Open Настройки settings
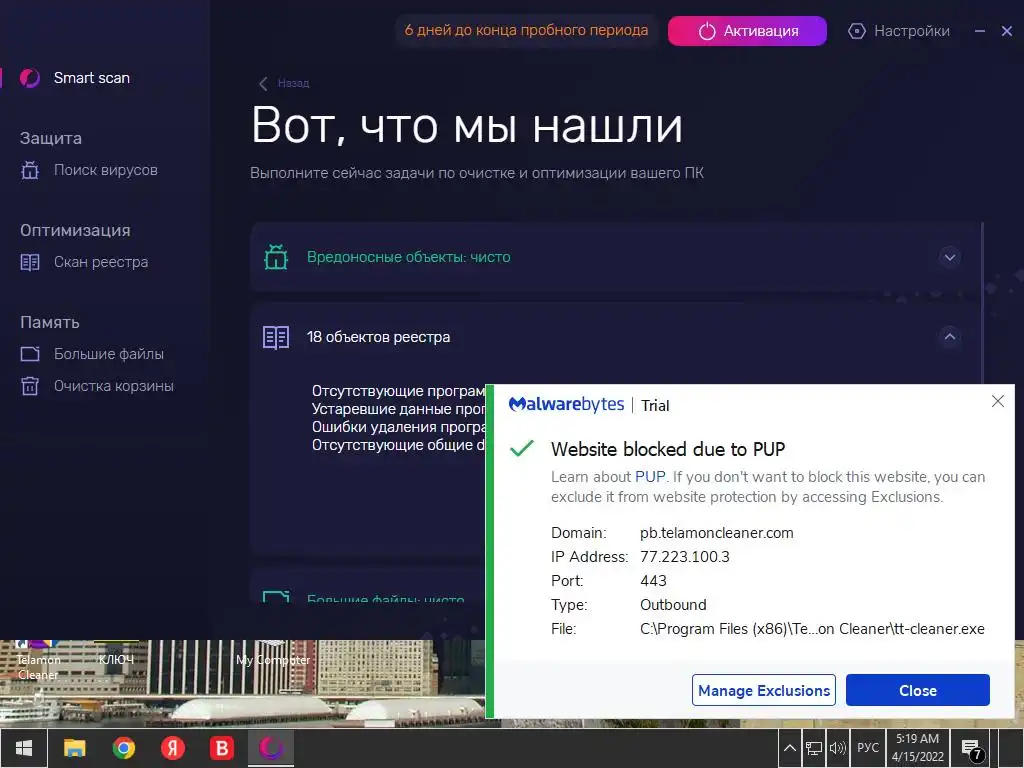 912,31
